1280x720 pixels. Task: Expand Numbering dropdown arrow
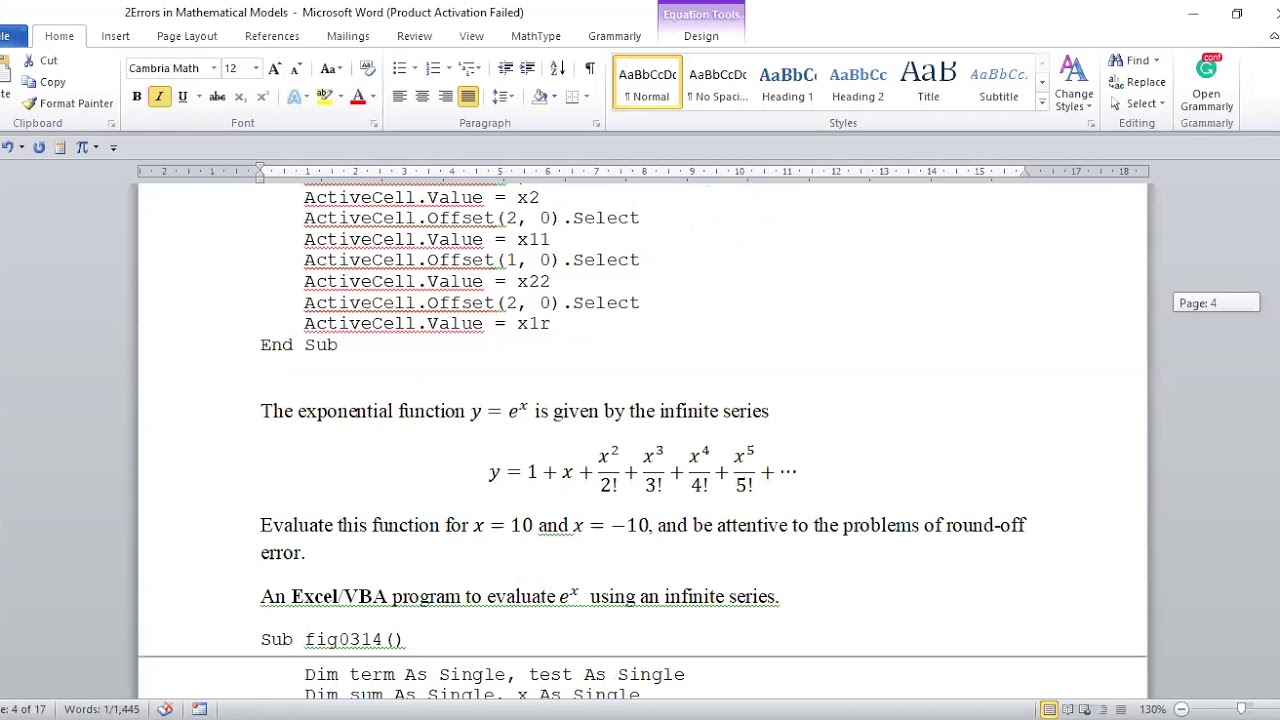pyautogui.click(x=449, y=69)
